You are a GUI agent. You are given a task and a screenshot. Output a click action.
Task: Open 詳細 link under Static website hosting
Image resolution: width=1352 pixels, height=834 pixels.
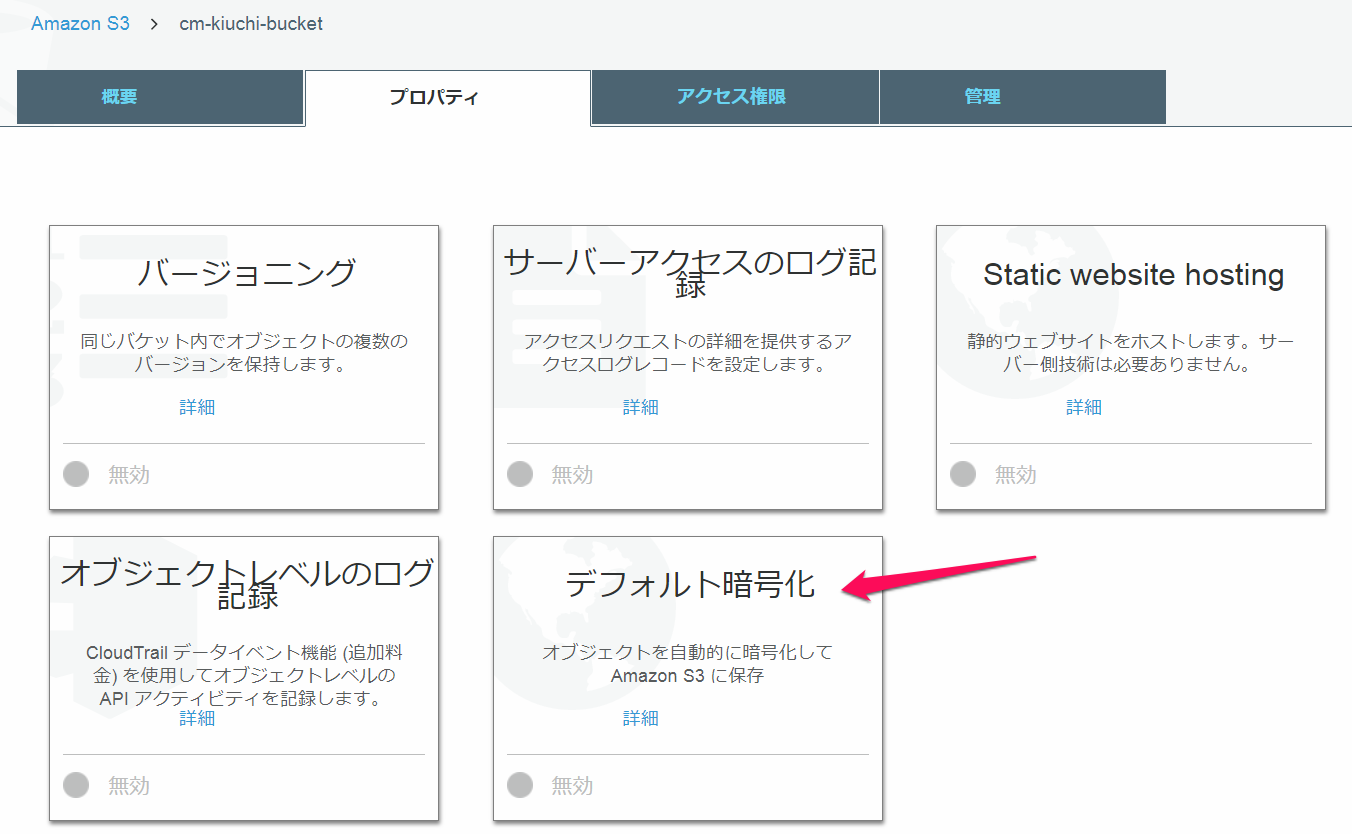(1083, 407)
